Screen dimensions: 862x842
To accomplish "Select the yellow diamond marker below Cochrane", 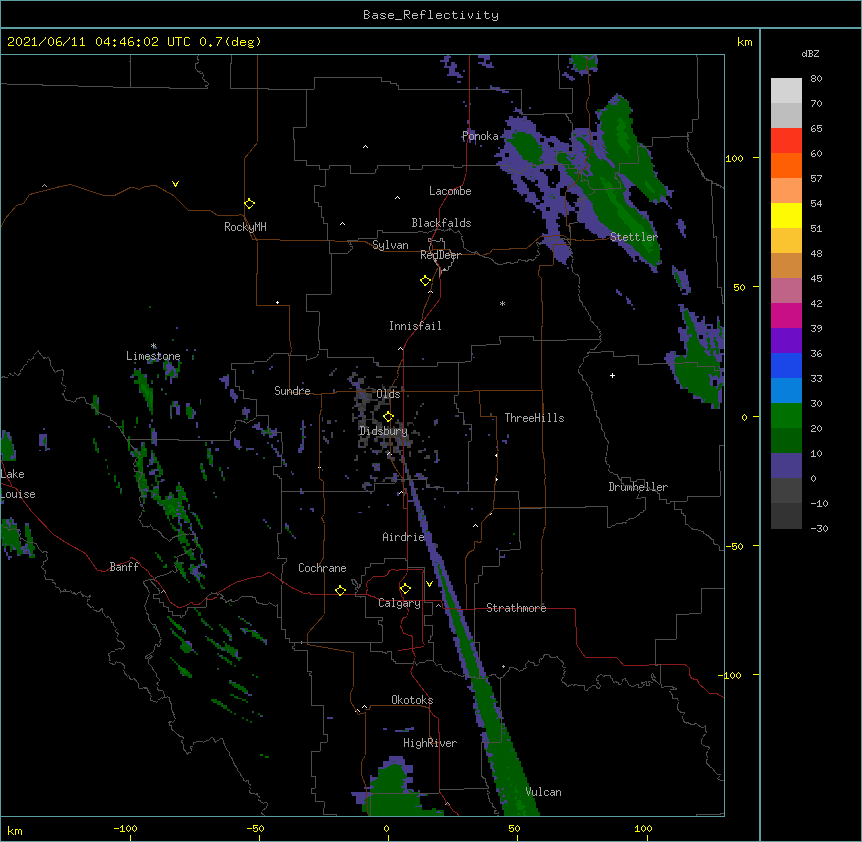I will [x=340, y=590].
